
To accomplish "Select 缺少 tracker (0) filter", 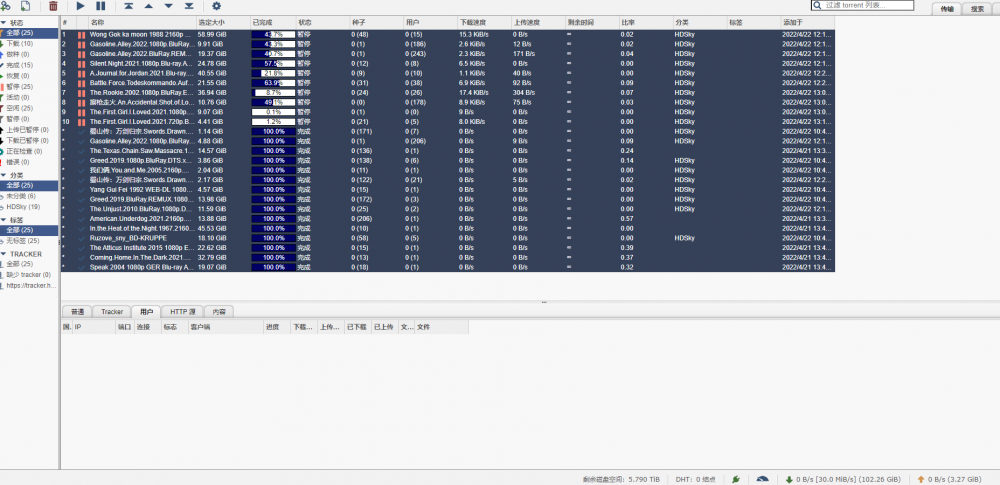I will click(x=29, y=274).
